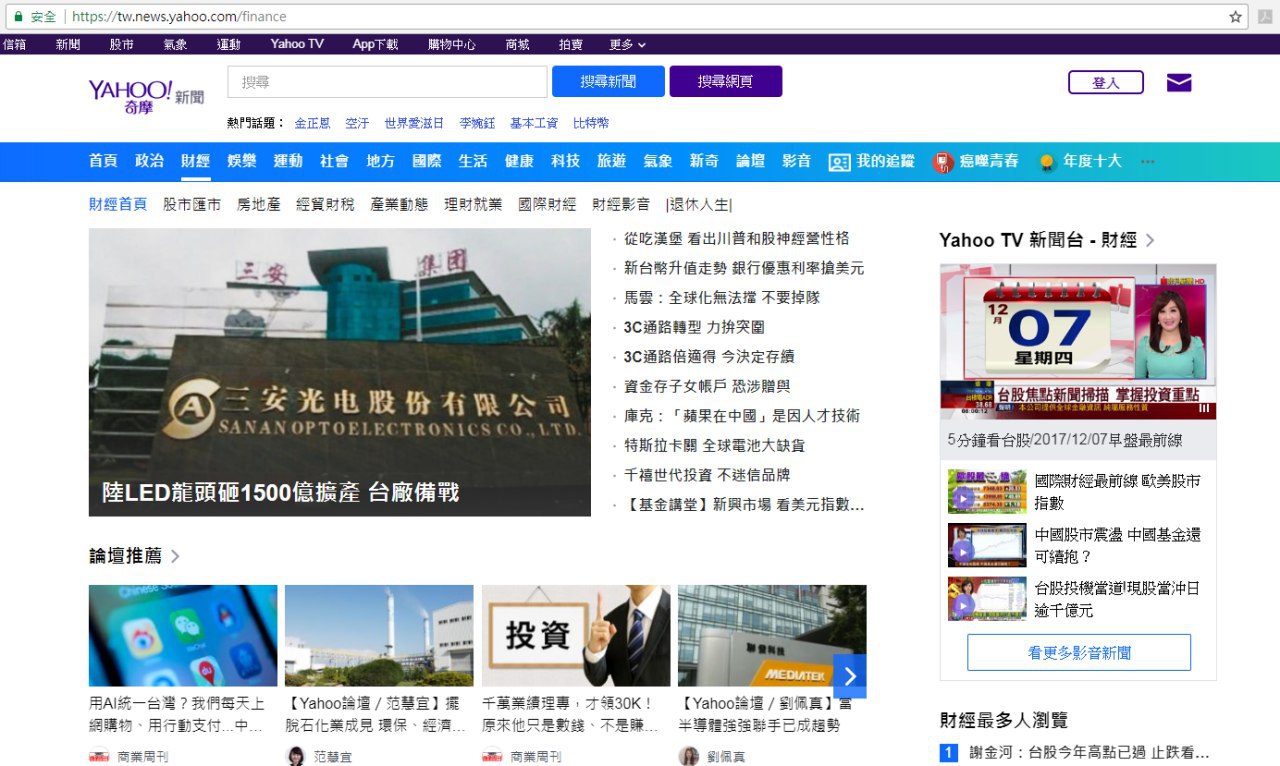Click the 我的追蹤 icon in the nav bar
This screenshot has width=1280, height=766.
pyautogui.click(x=839, y=162)
